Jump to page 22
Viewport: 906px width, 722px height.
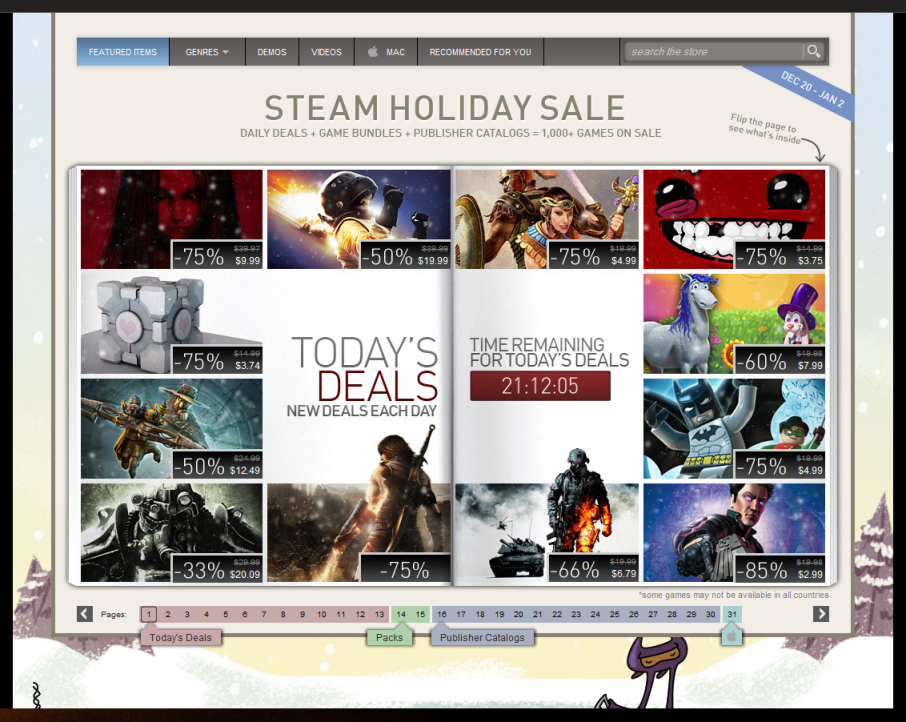click(556, 614)
